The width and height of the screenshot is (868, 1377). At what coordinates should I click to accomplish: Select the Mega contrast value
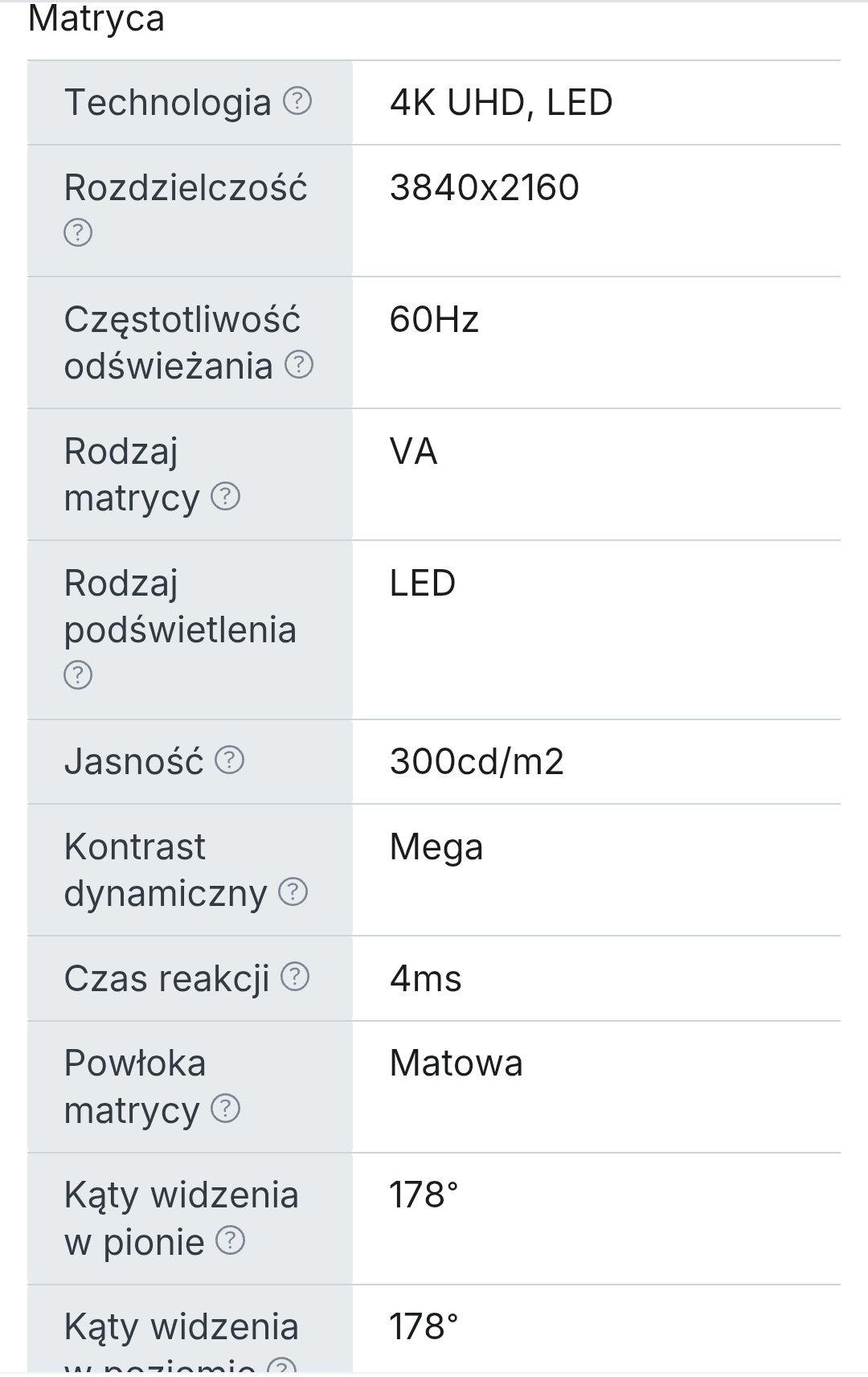click(x=436, y=848)
